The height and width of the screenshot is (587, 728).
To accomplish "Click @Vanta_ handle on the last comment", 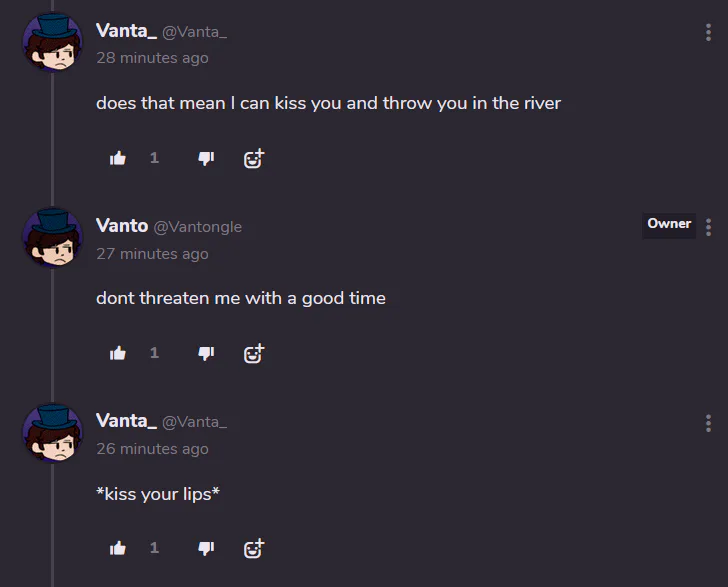I will [x=195, y=422].
